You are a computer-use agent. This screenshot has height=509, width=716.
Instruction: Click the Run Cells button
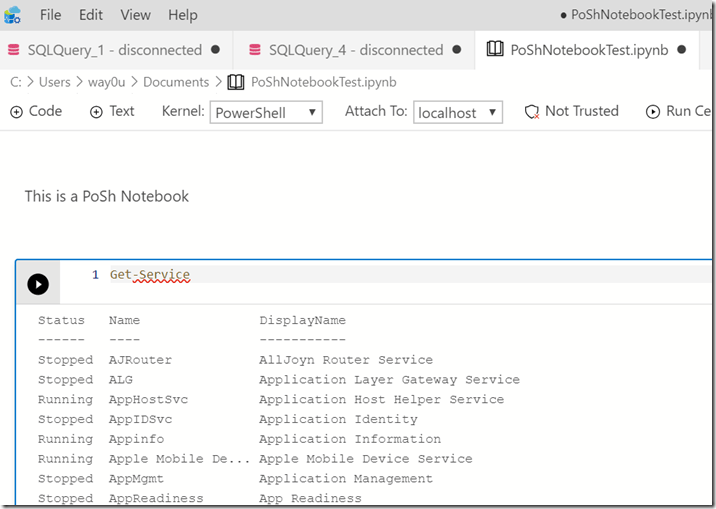[x=679, y=111]
